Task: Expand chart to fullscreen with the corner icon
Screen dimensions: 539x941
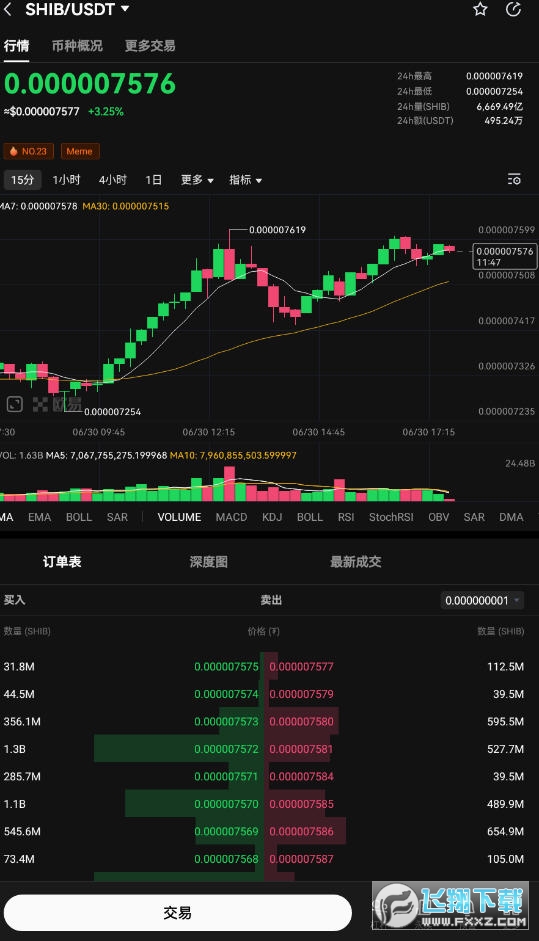Action: [x=14, y=404]
